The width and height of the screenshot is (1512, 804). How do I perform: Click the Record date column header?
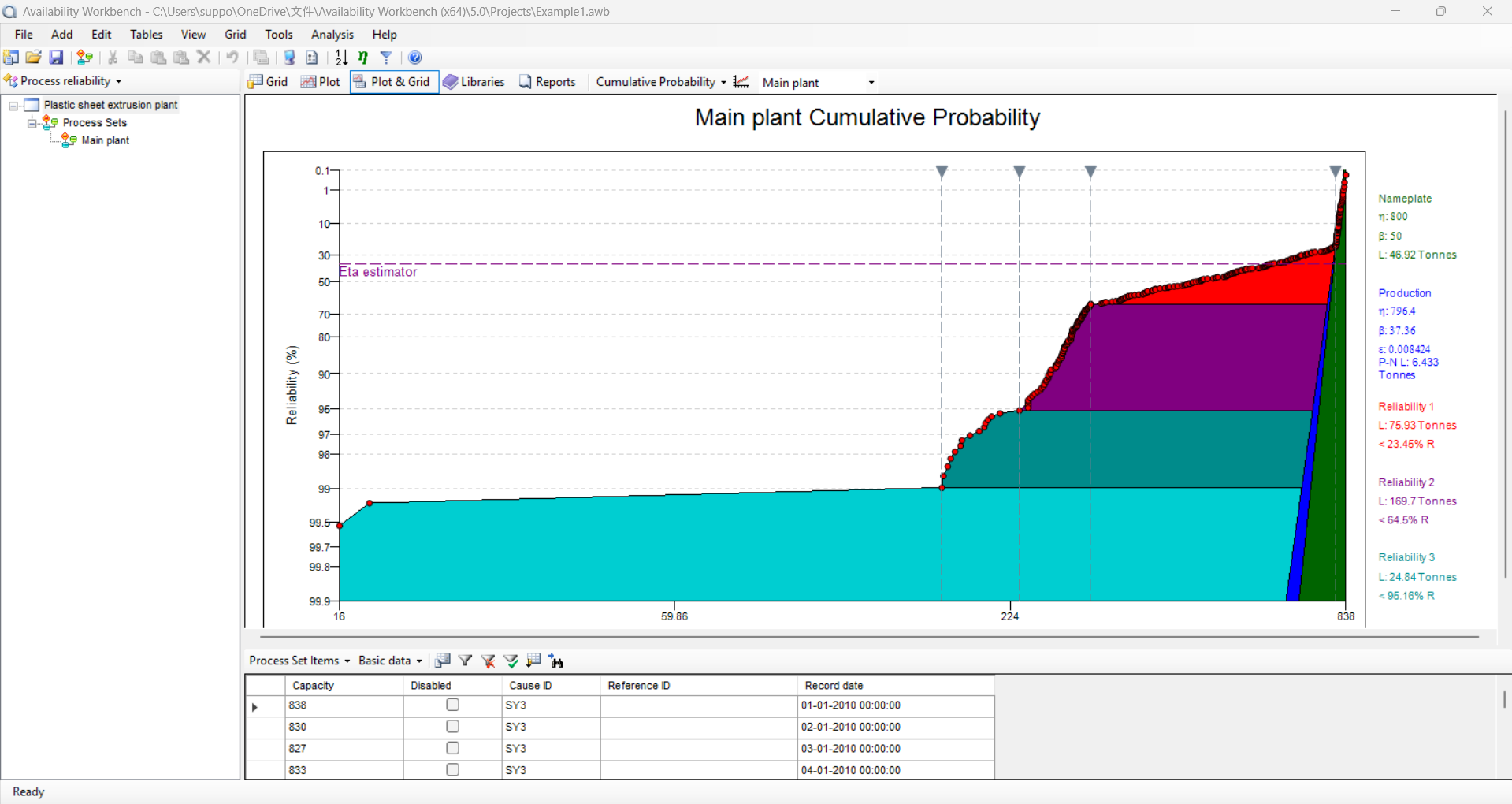tap(896, 686)
